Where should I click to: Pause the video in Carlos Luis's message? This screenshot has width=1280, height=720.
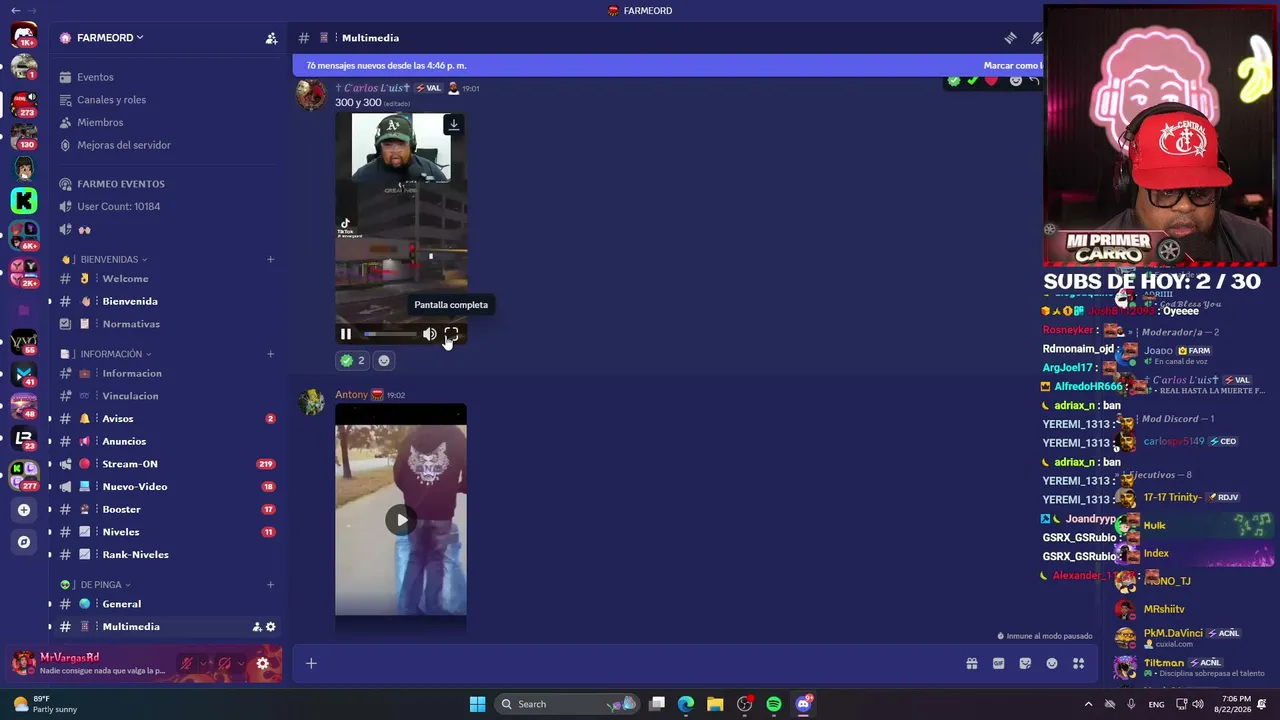(x=346, y=334)
